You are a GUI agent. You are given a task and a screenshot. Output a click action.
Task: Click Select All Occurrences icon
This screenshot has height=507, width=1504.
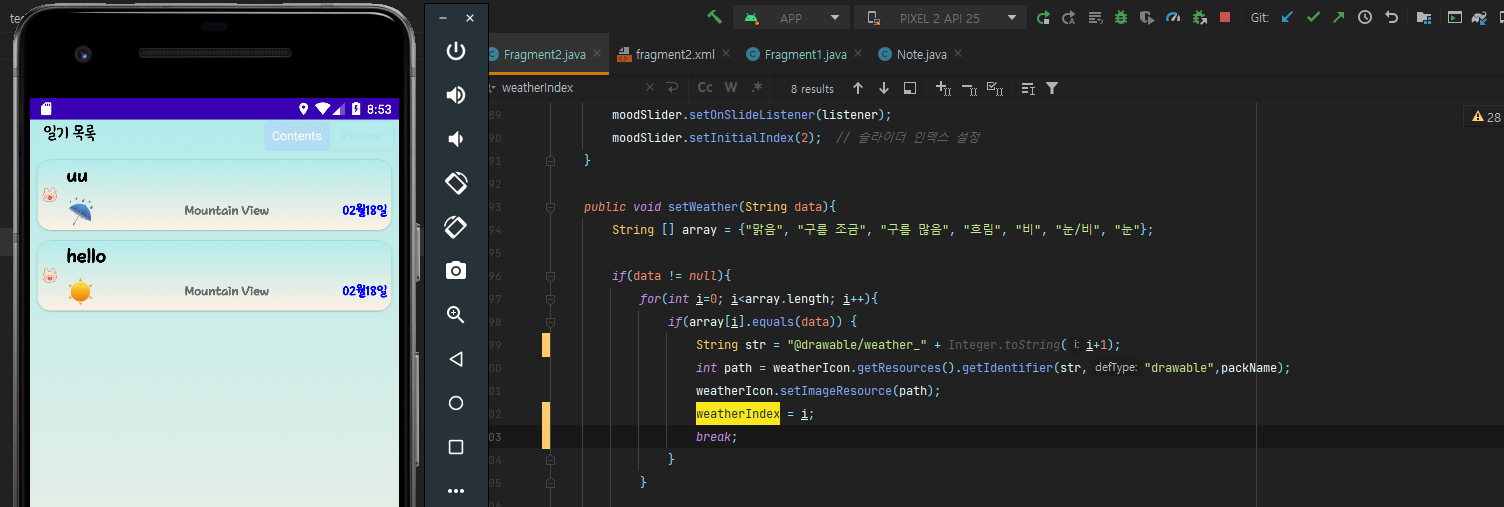(995, 88)
